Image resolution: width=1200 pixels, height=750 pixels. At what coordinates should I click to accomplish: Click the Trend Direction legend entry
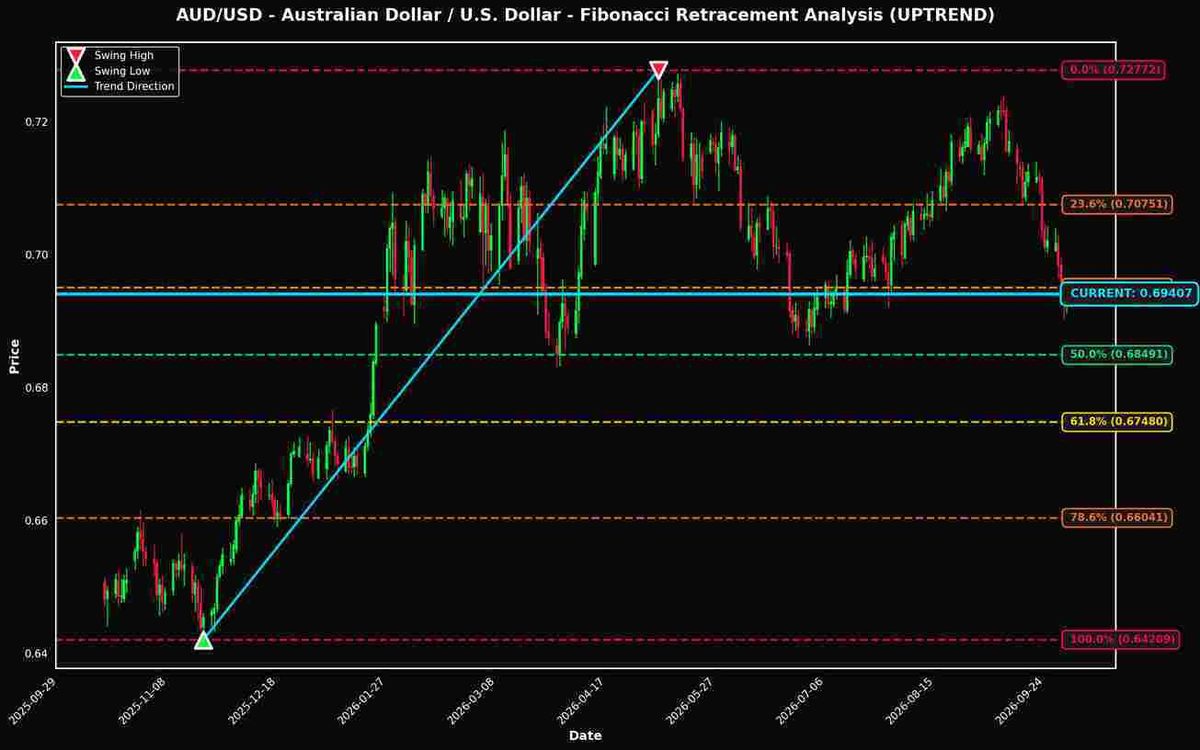(x=119, y=87)
